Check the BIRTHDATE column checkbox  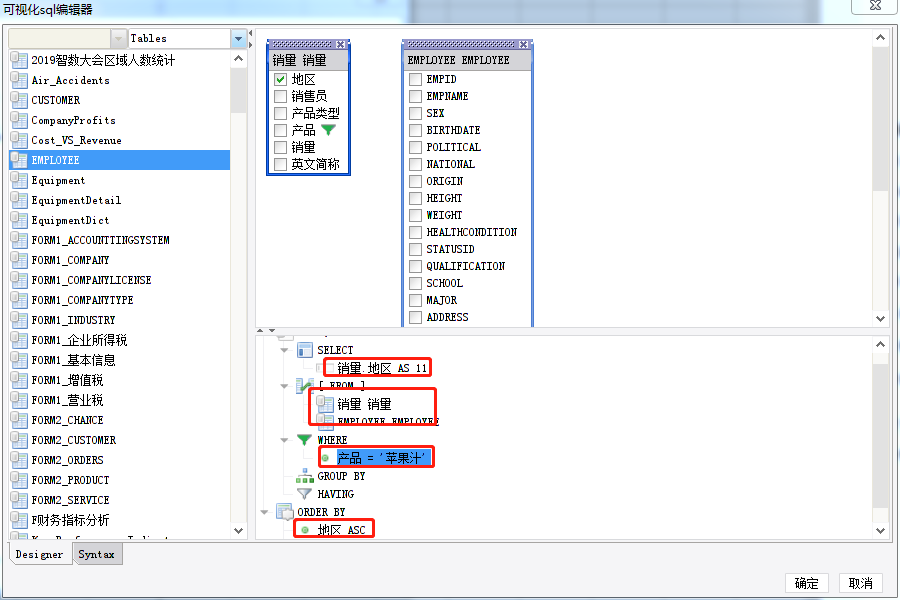[x=416, y=130]
